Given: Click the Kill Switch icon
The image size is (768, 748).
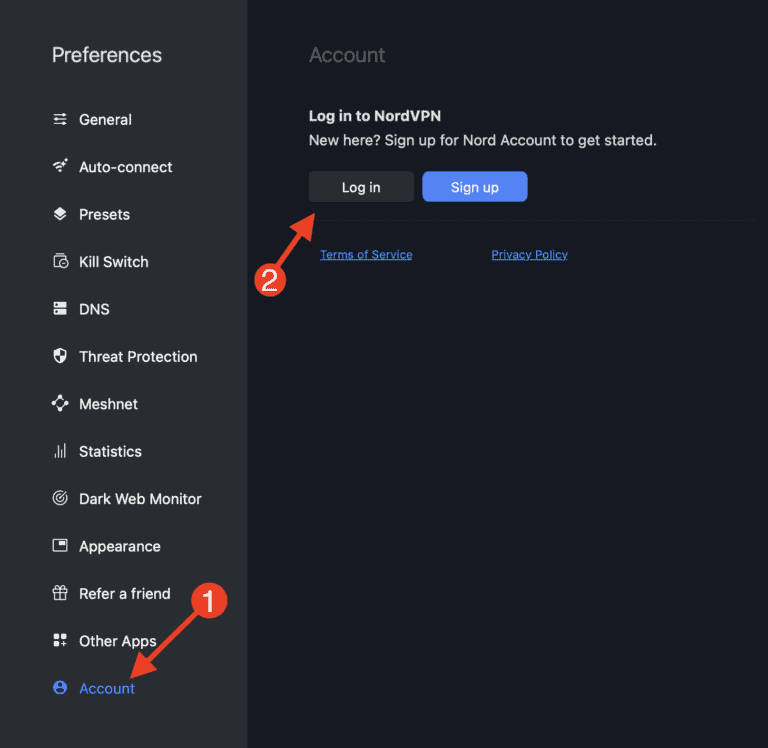Looking at the screenshot, I should click(x=60, y=262).
